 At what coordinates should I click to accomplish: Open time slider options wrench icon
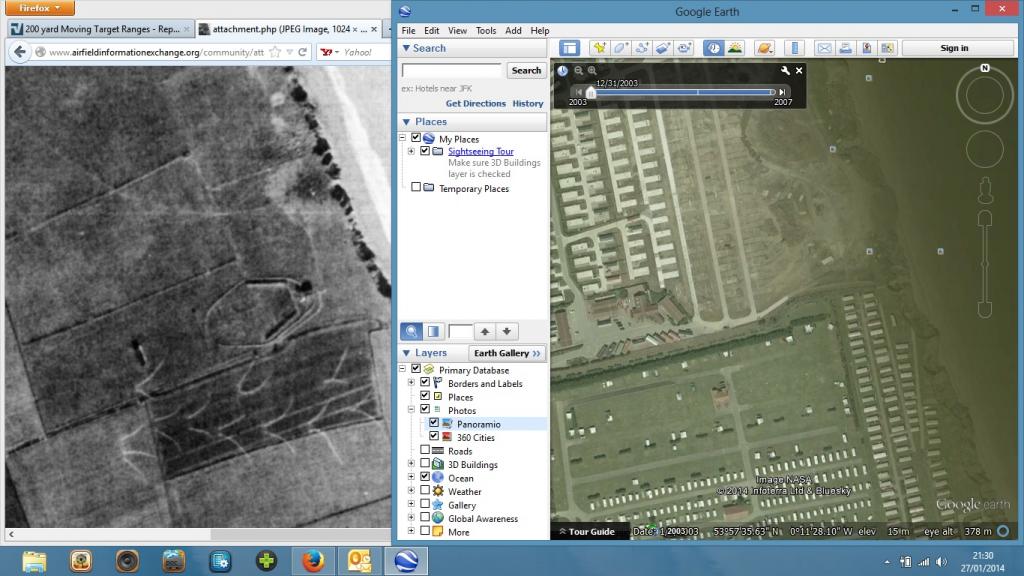tap(785, 71)
